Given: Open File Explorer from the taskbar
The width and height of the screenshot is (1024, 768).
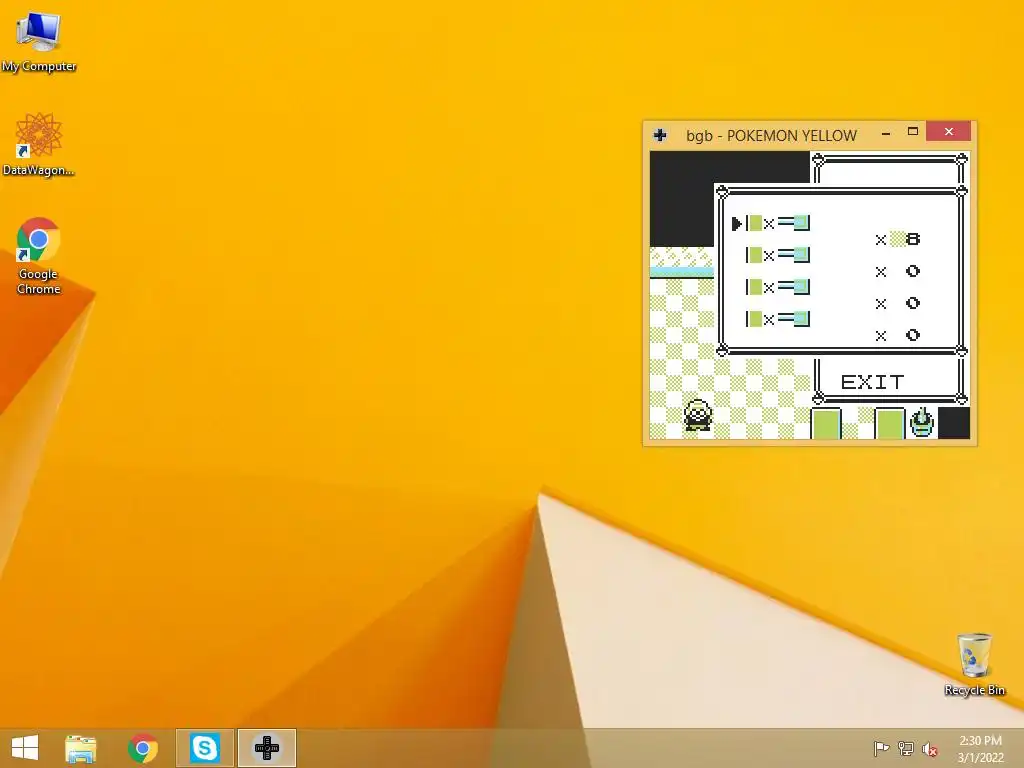Looking at the screenshot, I should (81, 748).
